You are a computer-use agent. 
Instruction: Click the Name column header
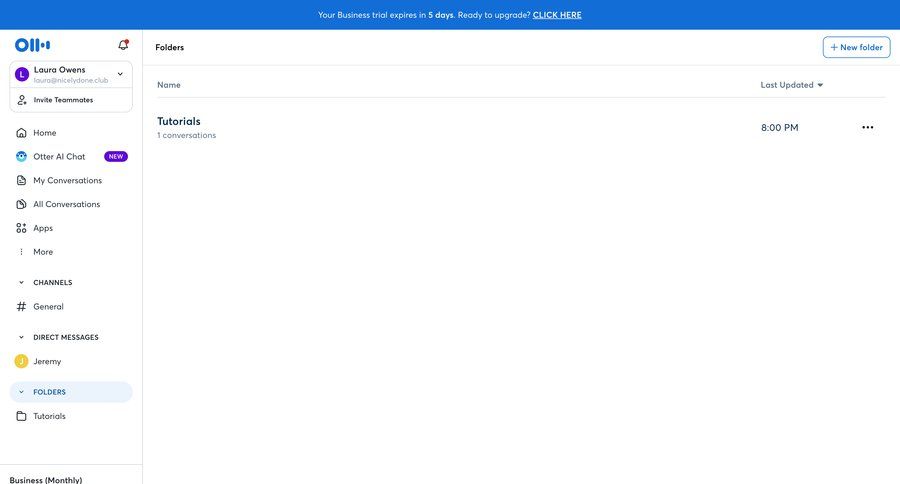point(169,85)
